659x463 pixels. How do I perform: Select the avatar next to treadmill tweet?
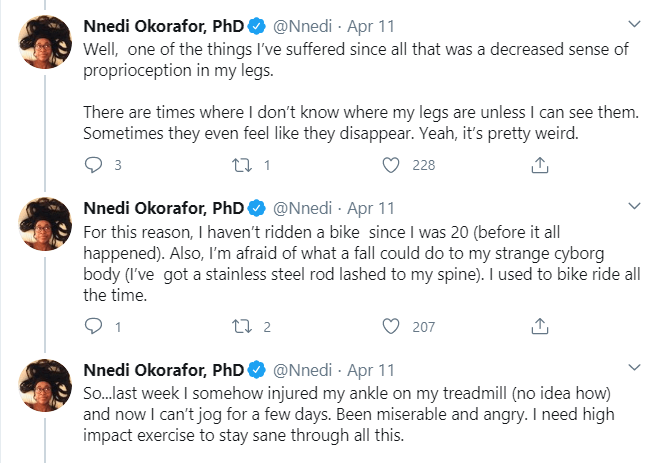tap(45, 385)
